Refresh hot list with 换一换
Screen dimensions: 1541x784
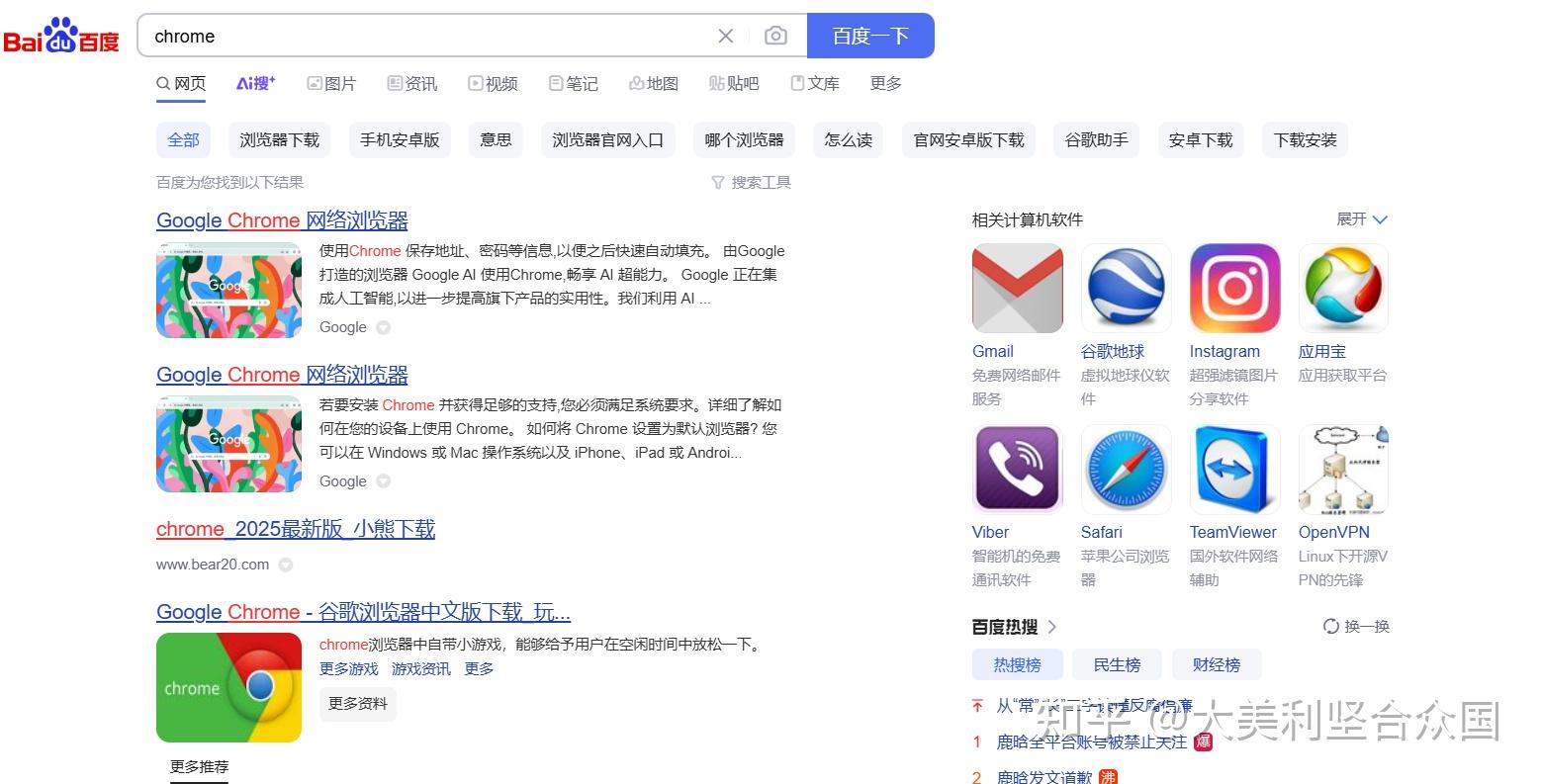pyautogui.click(x=1356, y=626)
